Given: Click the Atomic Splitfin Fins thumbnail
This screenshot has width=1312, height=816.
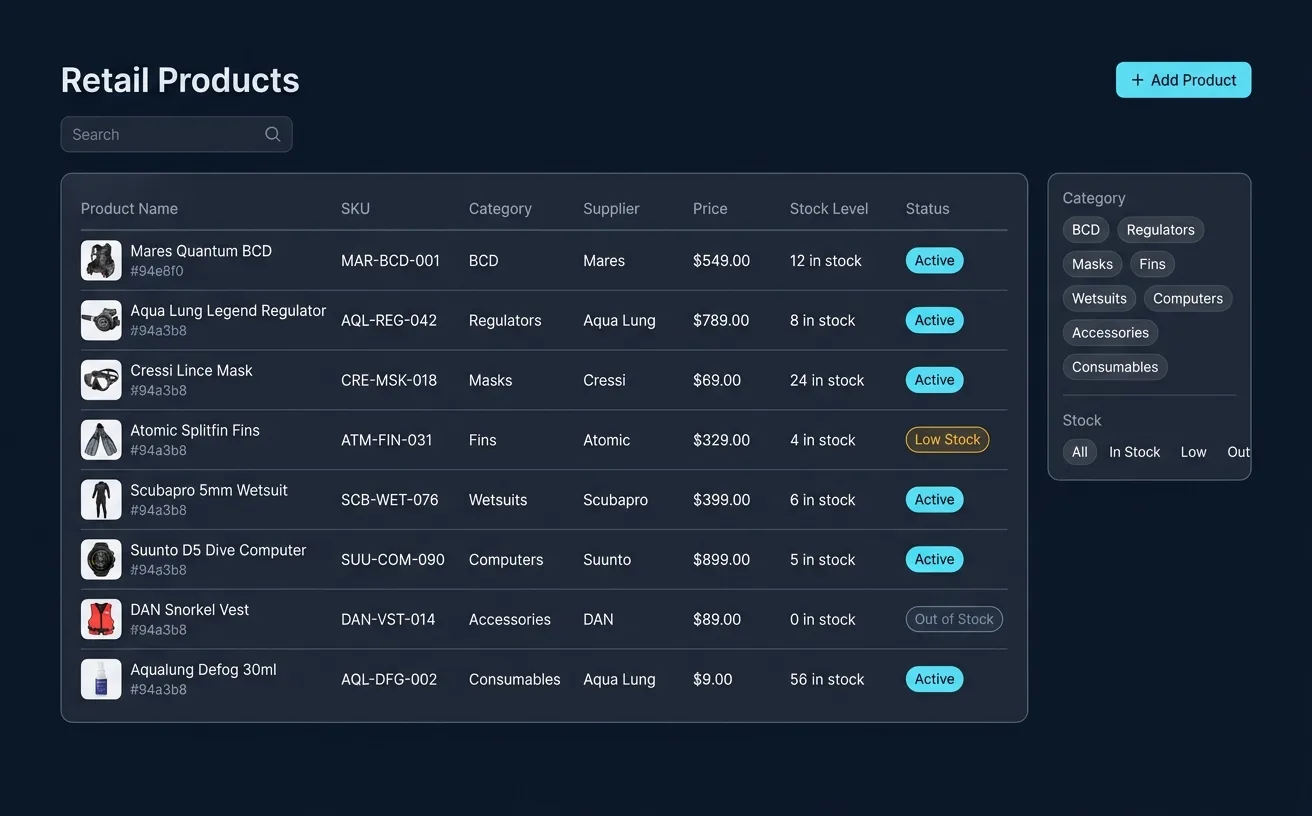Looking at the screenshot, I should point(101,440).
